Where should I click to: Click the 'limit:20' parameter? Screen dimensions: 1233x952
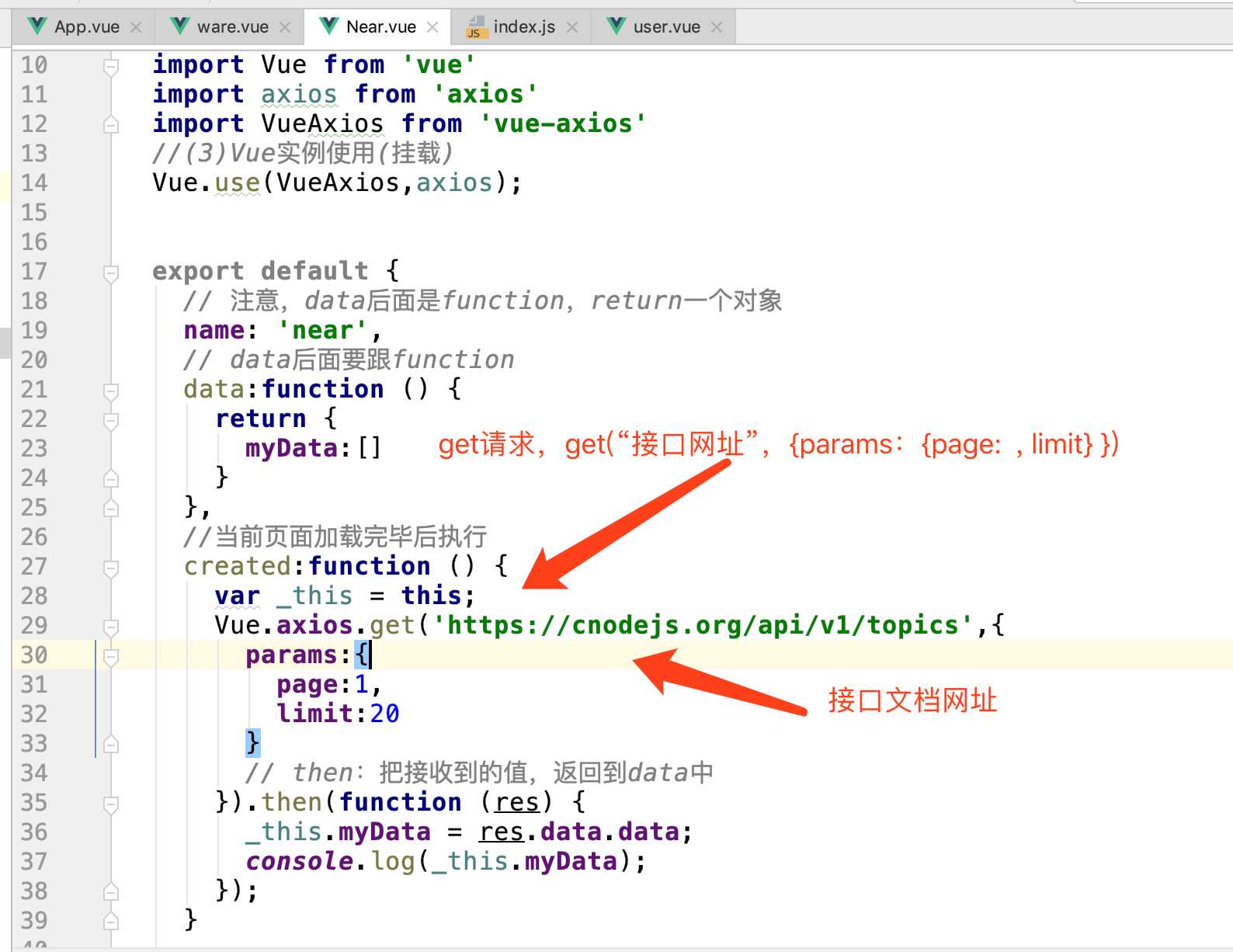click(338, 714)
